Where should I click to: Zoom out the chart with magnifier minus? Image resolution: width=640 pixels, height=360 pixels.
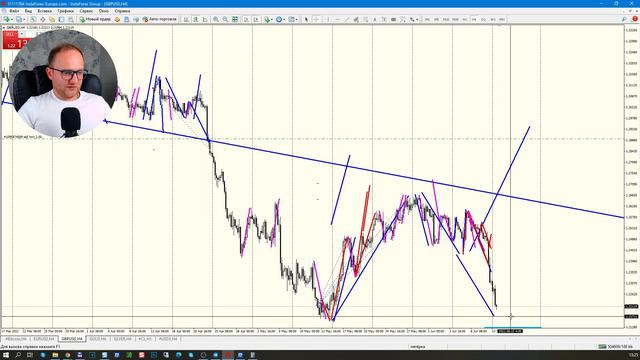[225, 19]
